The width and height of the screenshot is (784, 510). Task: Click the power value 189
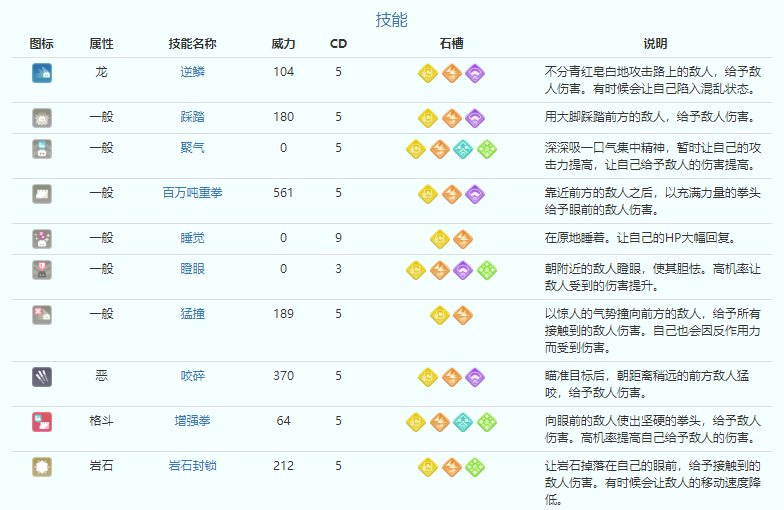pyautogui.click(x=284, y=314)
